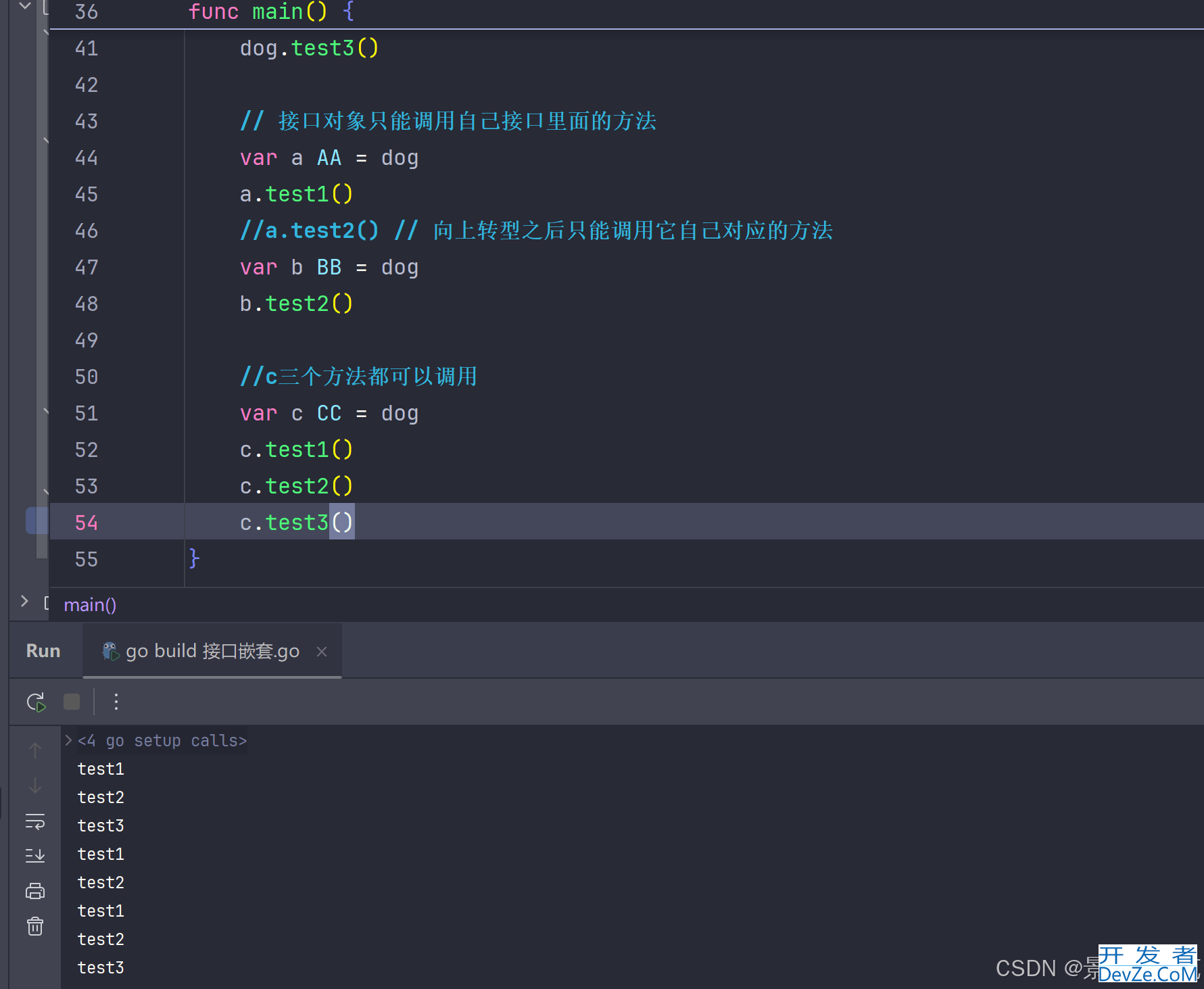1204x989 pixels.
Task: Click the Run tool window label
Action: point(43,651)
